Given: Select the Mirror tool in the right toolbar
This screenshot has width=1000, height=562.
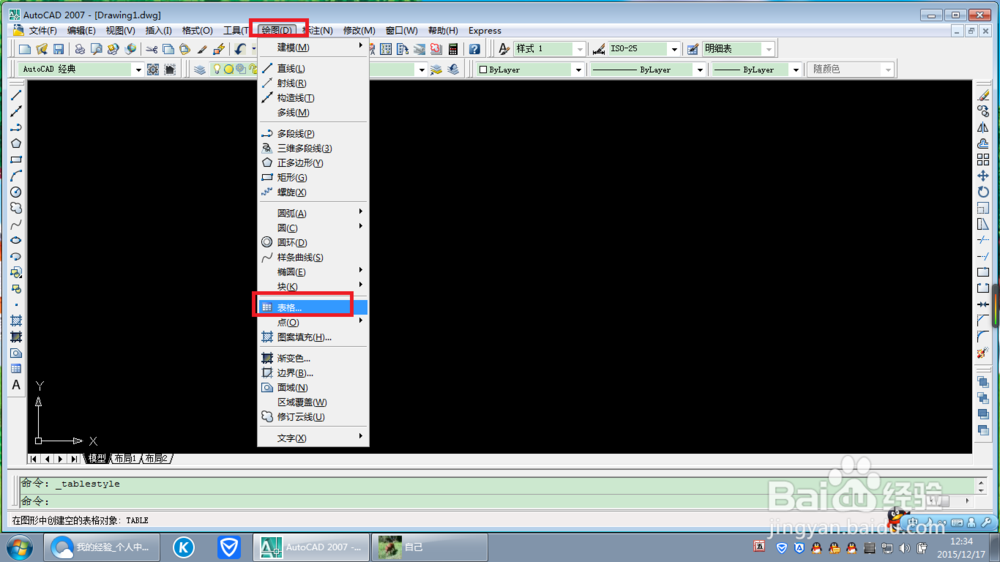Looking at the screenshot, I should pyautogui.click(x=983, y=127).
